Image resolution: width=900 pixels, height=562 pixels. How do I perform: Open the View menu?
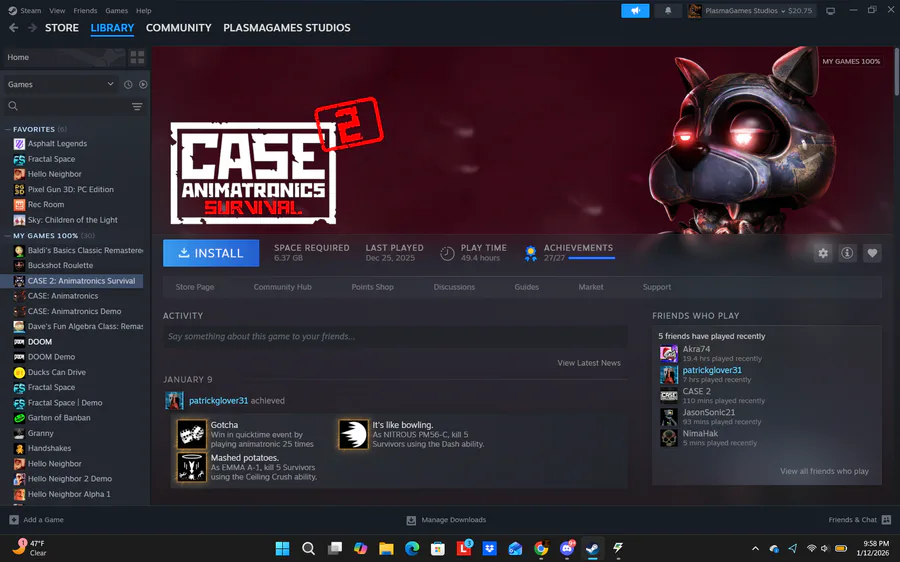[57, 11]
